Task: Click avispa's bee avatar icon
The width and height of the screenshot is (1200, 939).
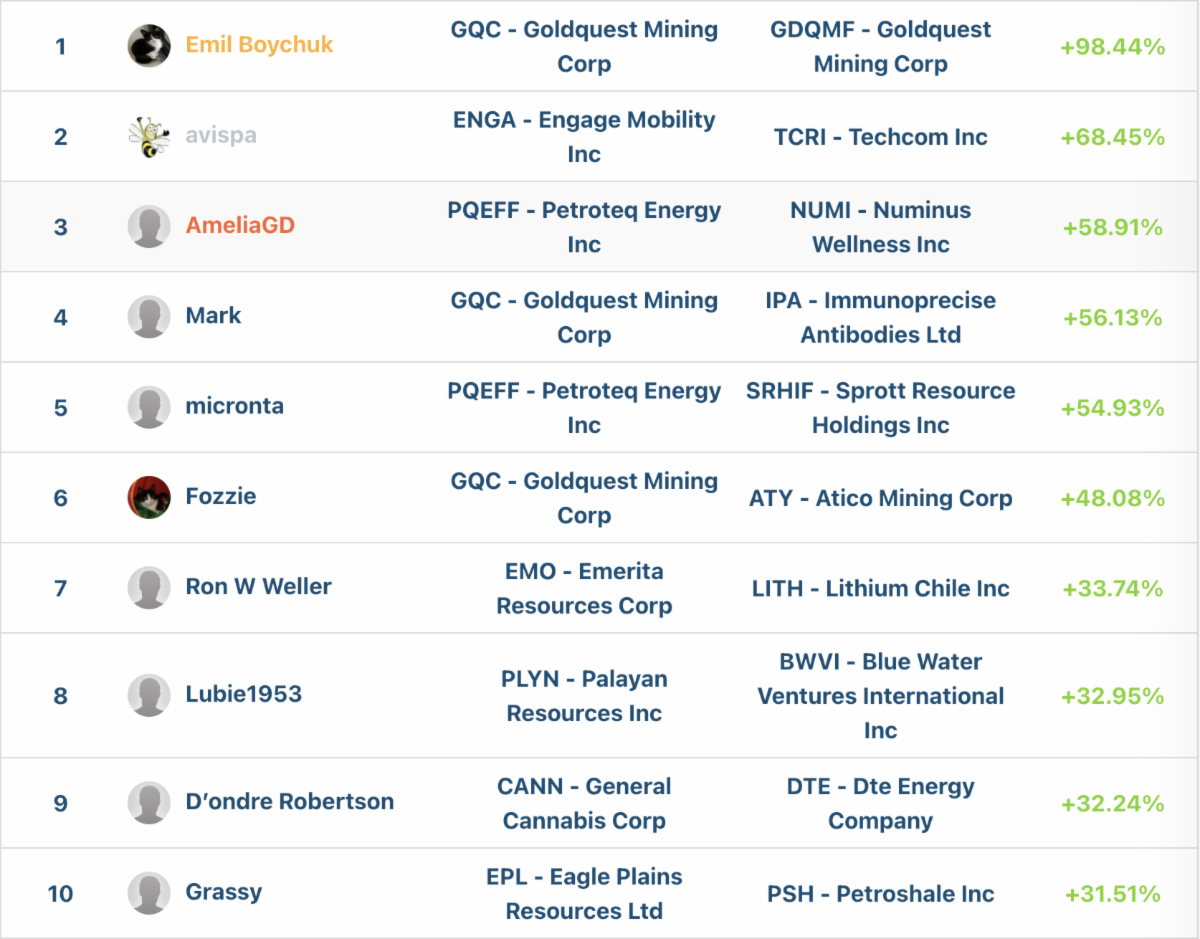Action: coord(149,136)
